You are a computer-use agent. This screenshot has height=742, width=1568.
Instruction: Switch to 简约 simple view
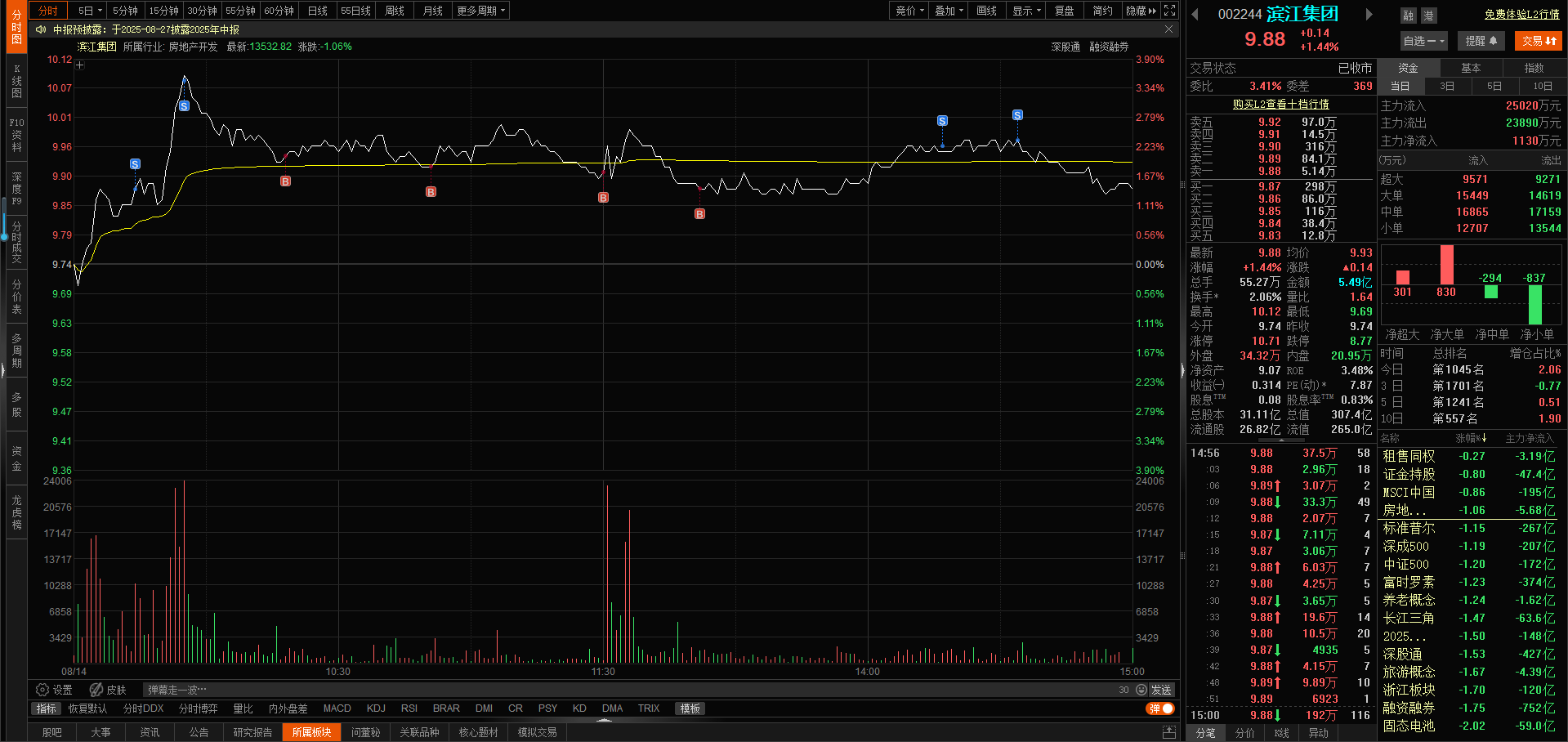pyautogui.click(x=1103, y=11)
